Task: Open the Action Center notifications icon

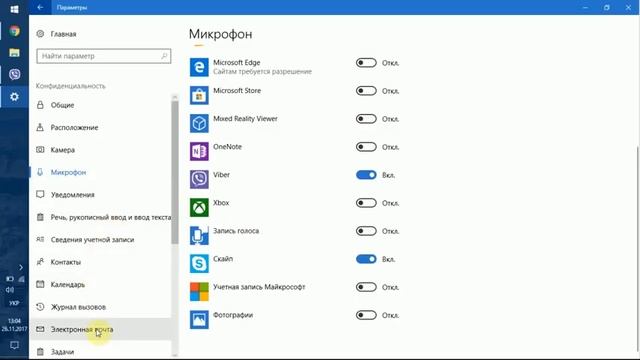Action: (x=14, y=345)
